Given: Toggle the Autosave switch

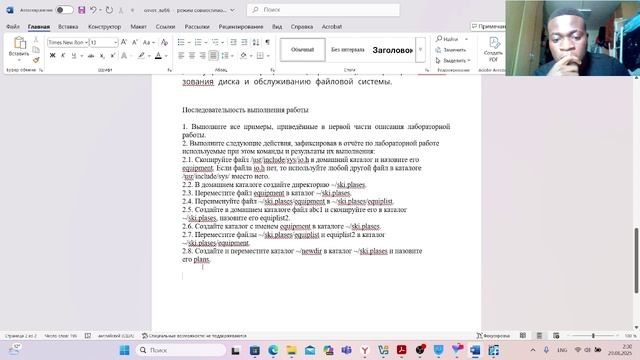Looking at the screenshot, I should pyautogui.click(x=64, y=10).
